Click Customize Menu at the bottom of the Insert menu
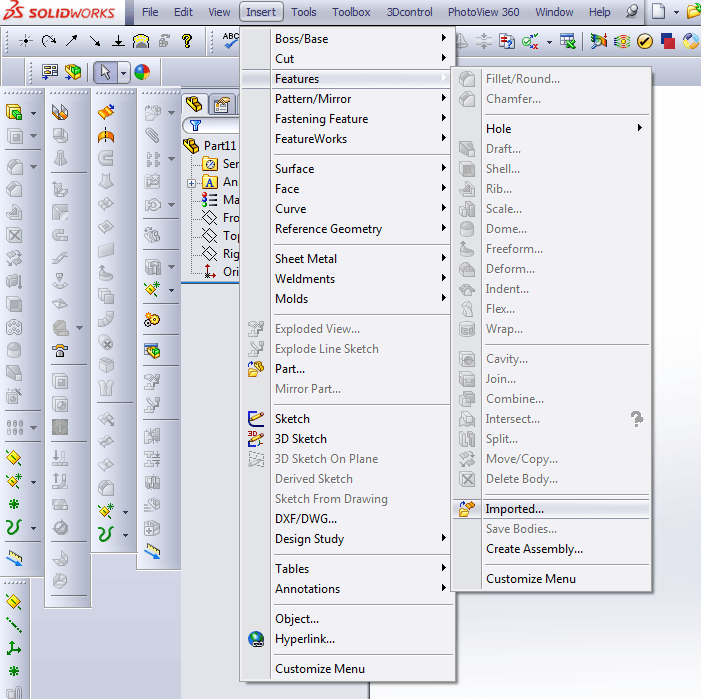 pyautogui.click(x=346, y=669)
